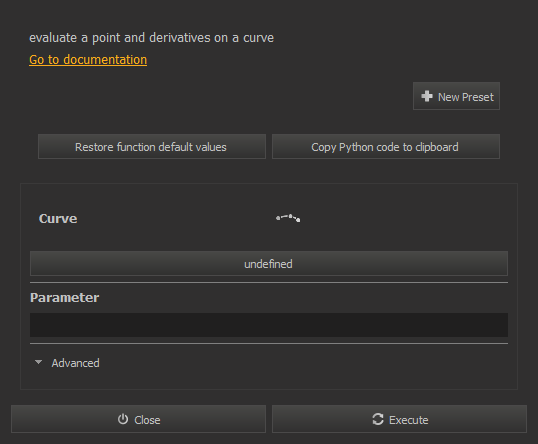
Task: Click the bold Parameter label
Action: coord(65,297)
